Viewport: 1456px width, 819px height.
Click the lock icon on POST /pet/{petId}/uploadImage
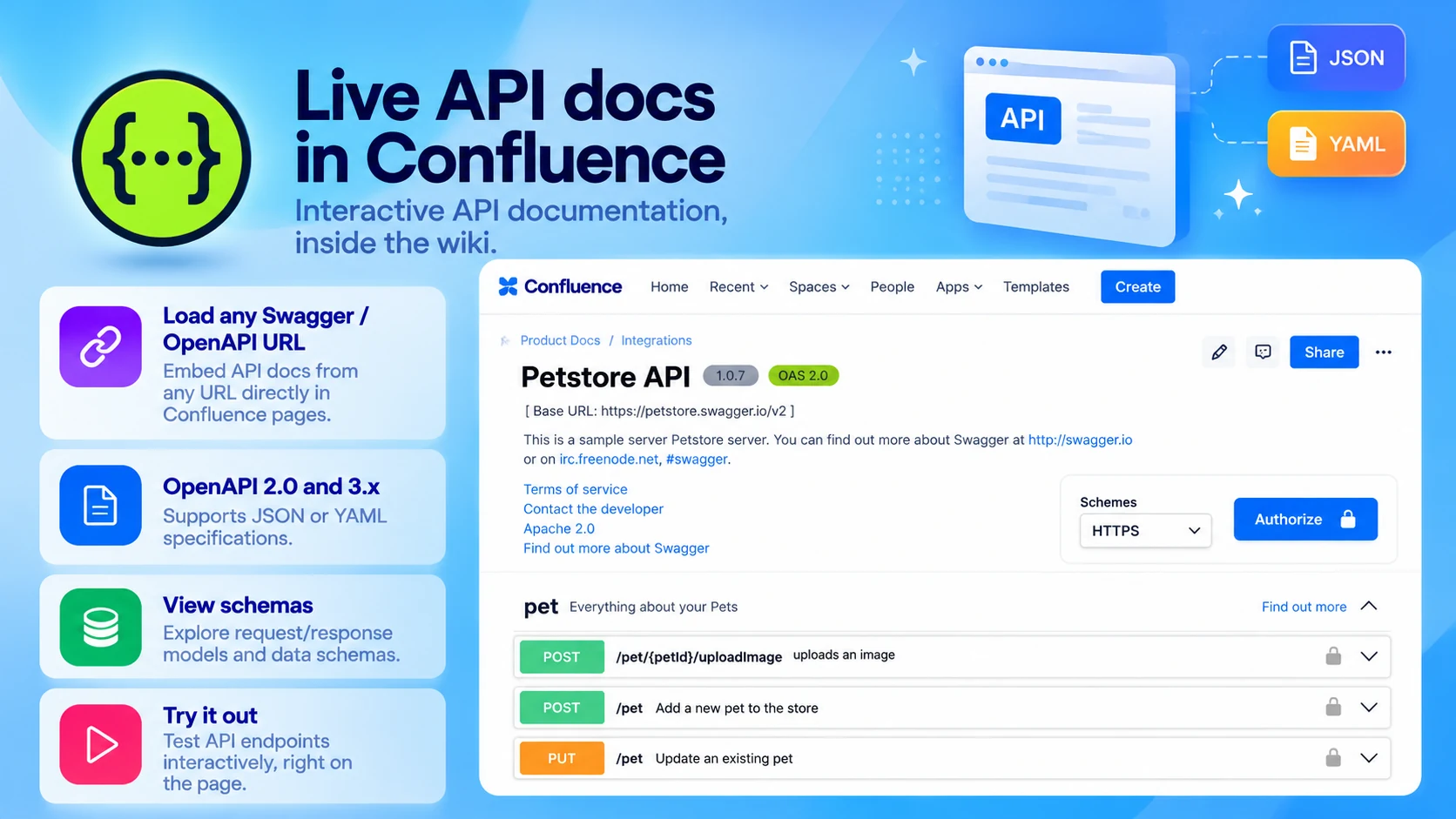1333,656
